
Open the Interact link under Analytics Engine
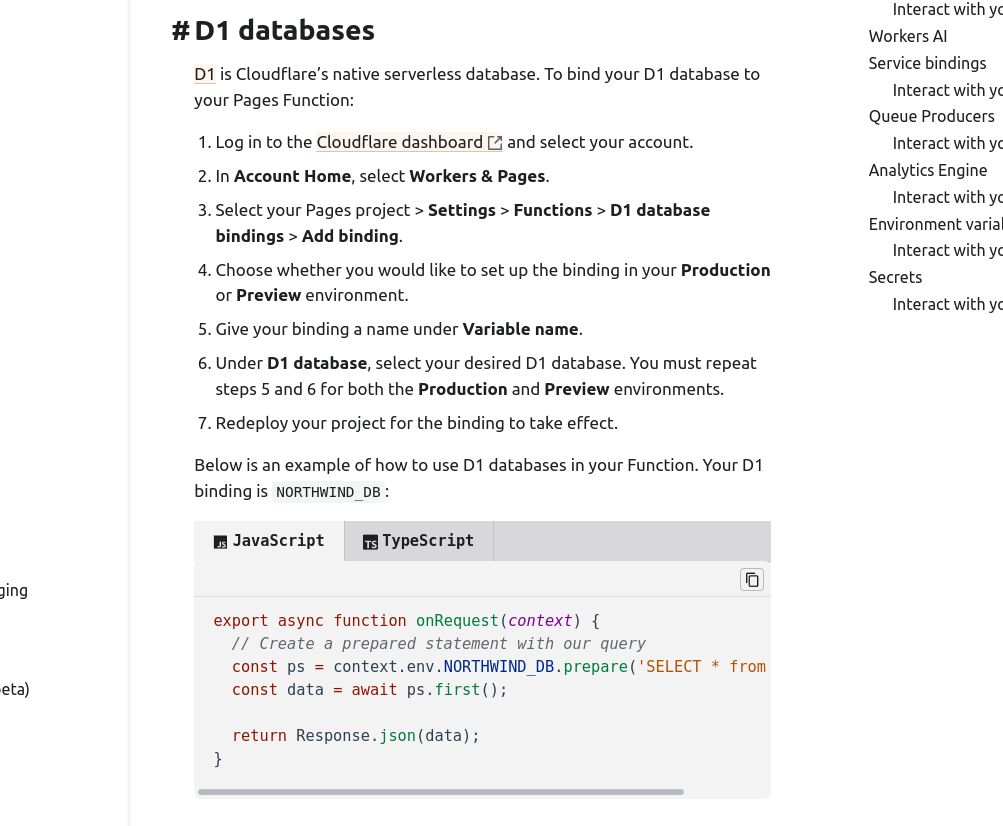pyautogui.click(x=947, y=197)
